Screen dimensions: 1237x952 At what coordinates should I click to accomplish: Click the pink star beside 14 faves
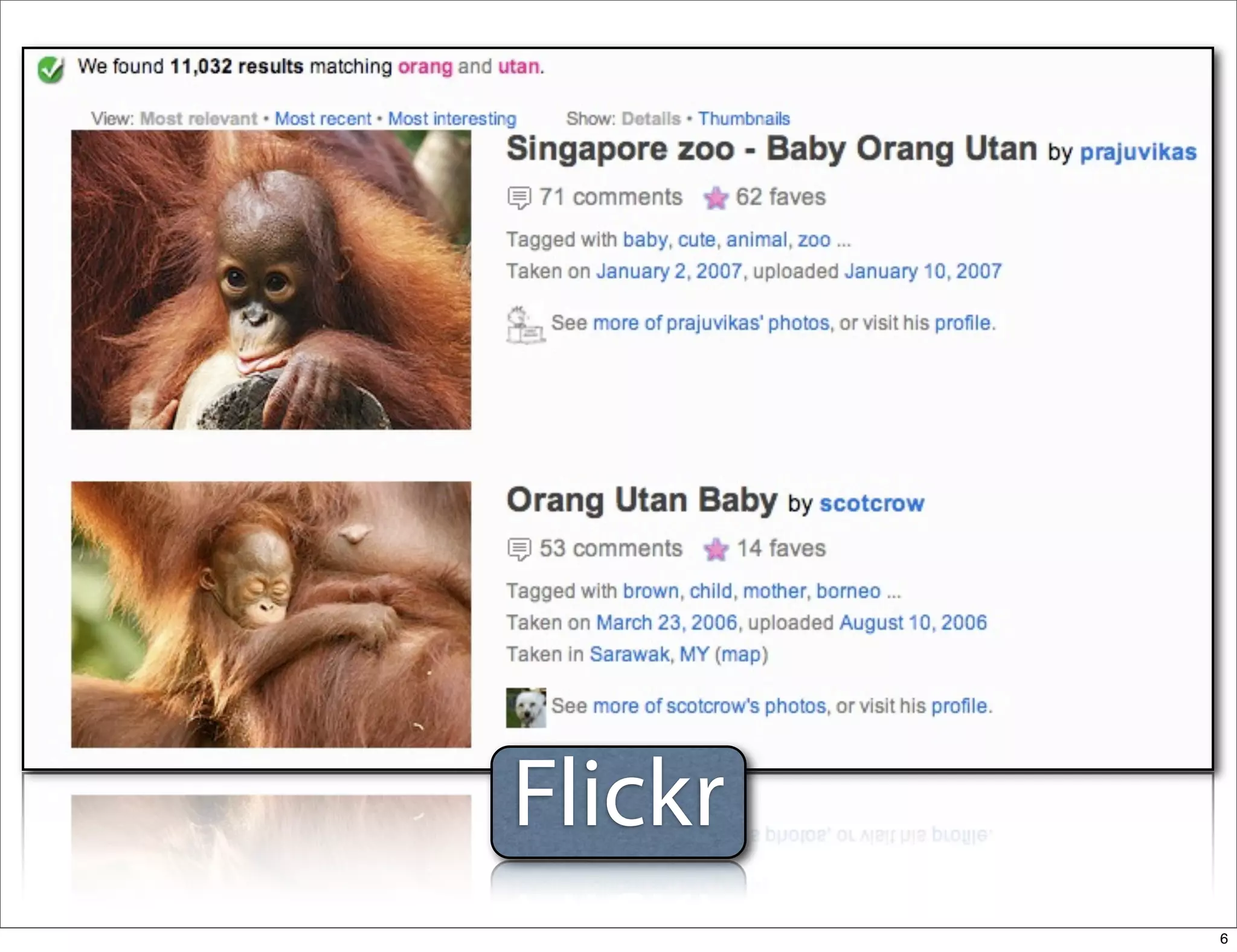tap(716, 549)
